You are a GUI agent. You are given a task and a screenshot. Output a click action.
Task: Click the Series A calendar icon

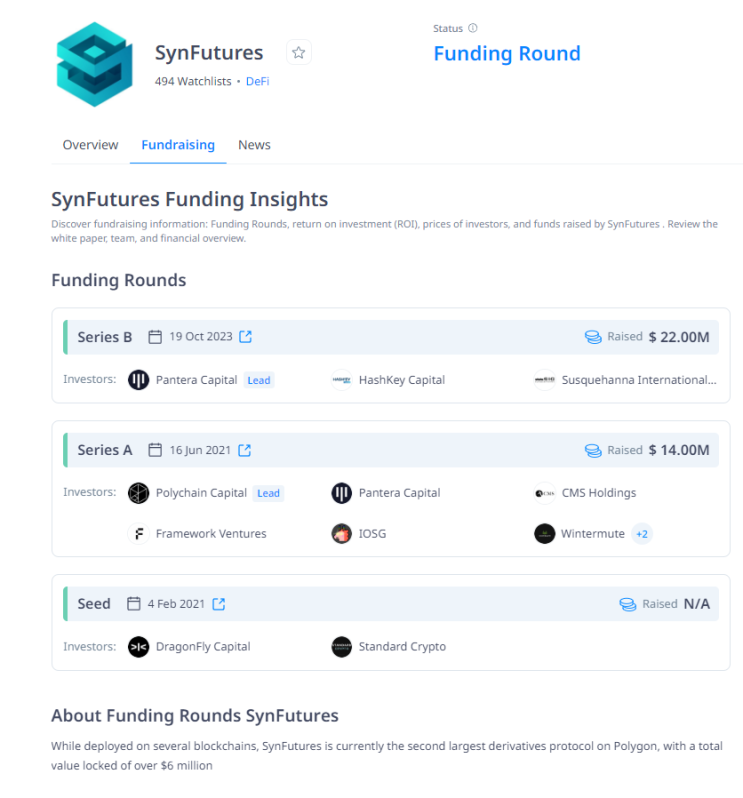[155, 450]
